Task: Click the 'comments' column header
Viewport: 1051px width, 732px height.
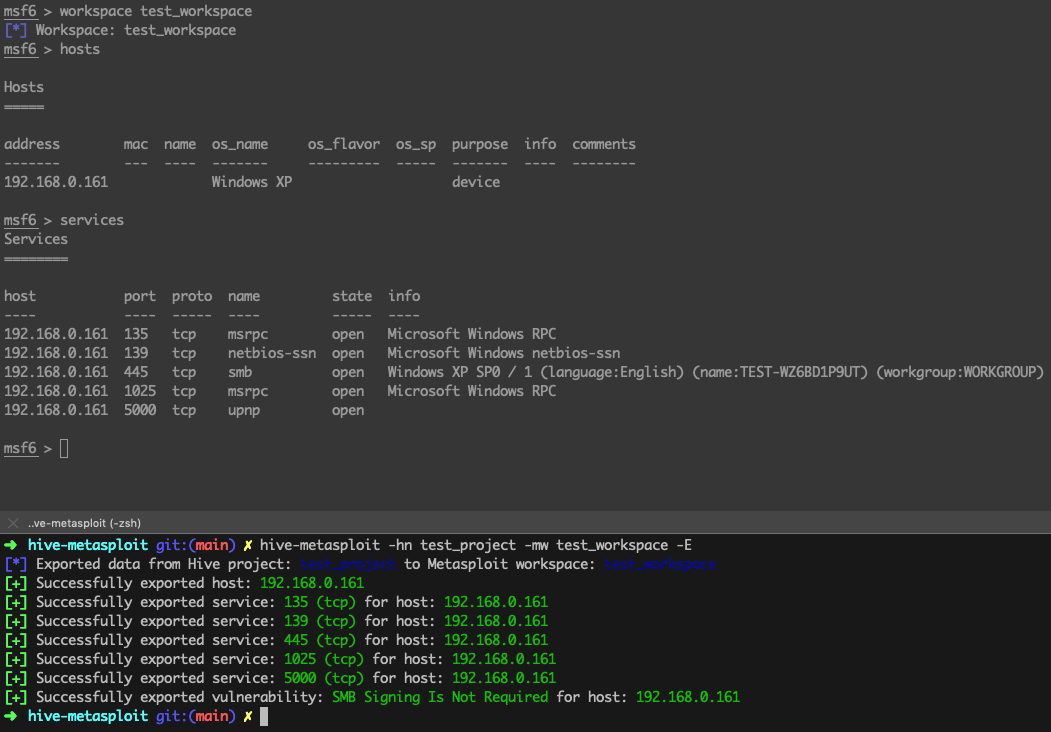Action: [x=604, y=144]
